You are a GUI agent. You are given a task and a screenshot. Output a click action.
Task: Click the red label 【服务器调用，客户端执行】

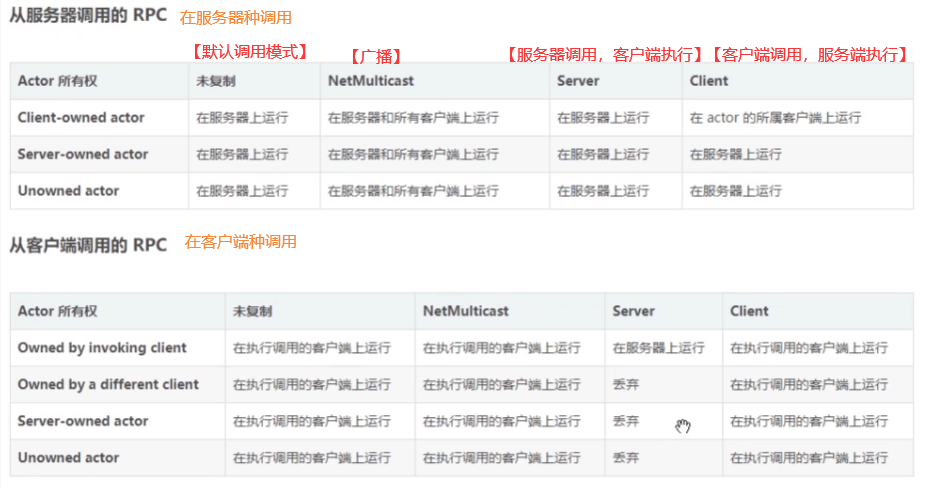[x=604, y=55]
